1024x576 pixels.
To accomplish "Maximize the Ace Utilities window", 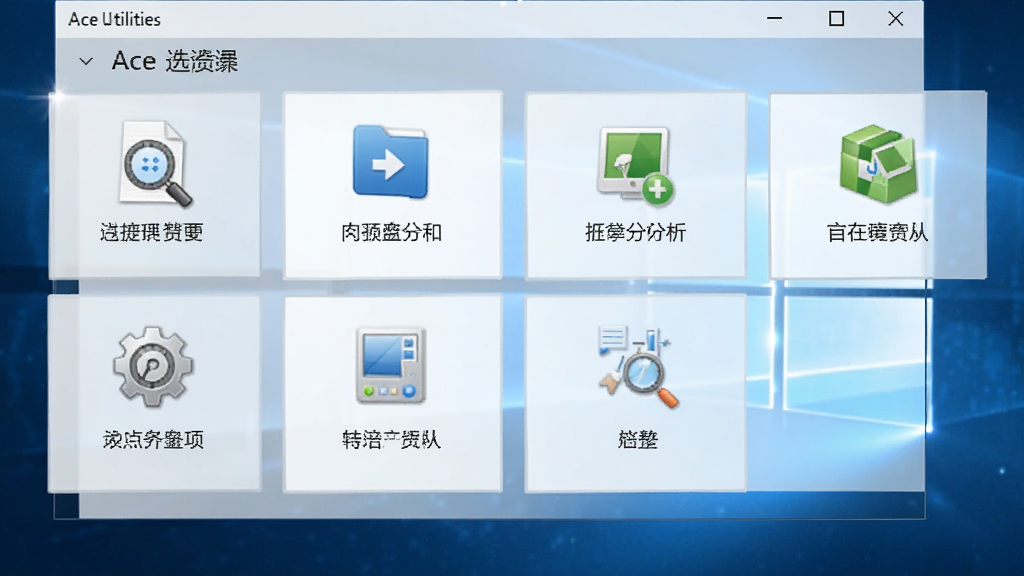I will [x=836, y=19].
